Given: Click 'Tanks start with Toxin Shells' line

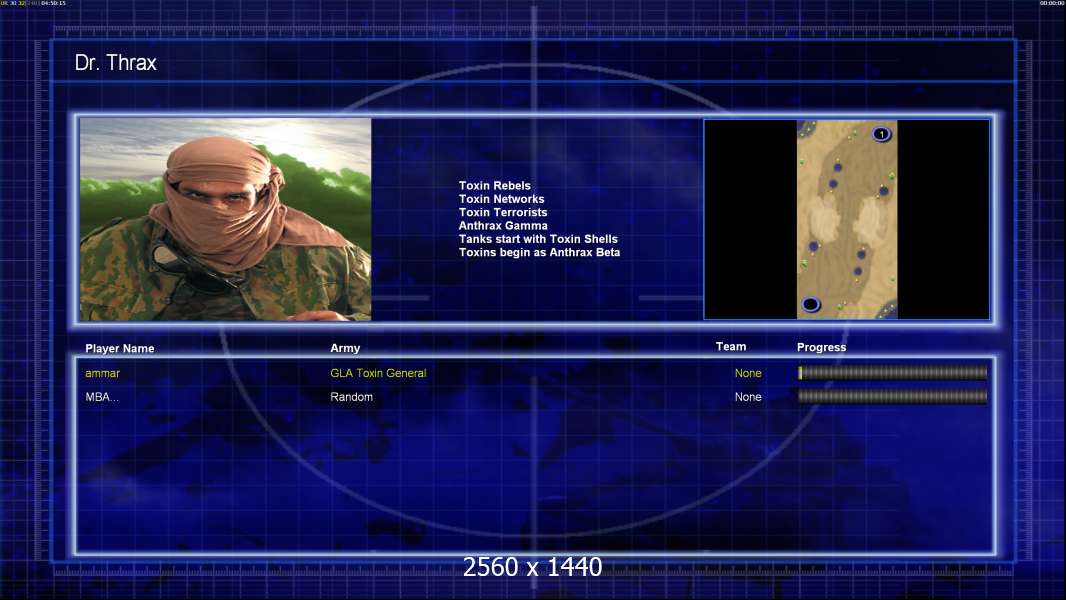Looking at the screenshot, I should point(538,239).
